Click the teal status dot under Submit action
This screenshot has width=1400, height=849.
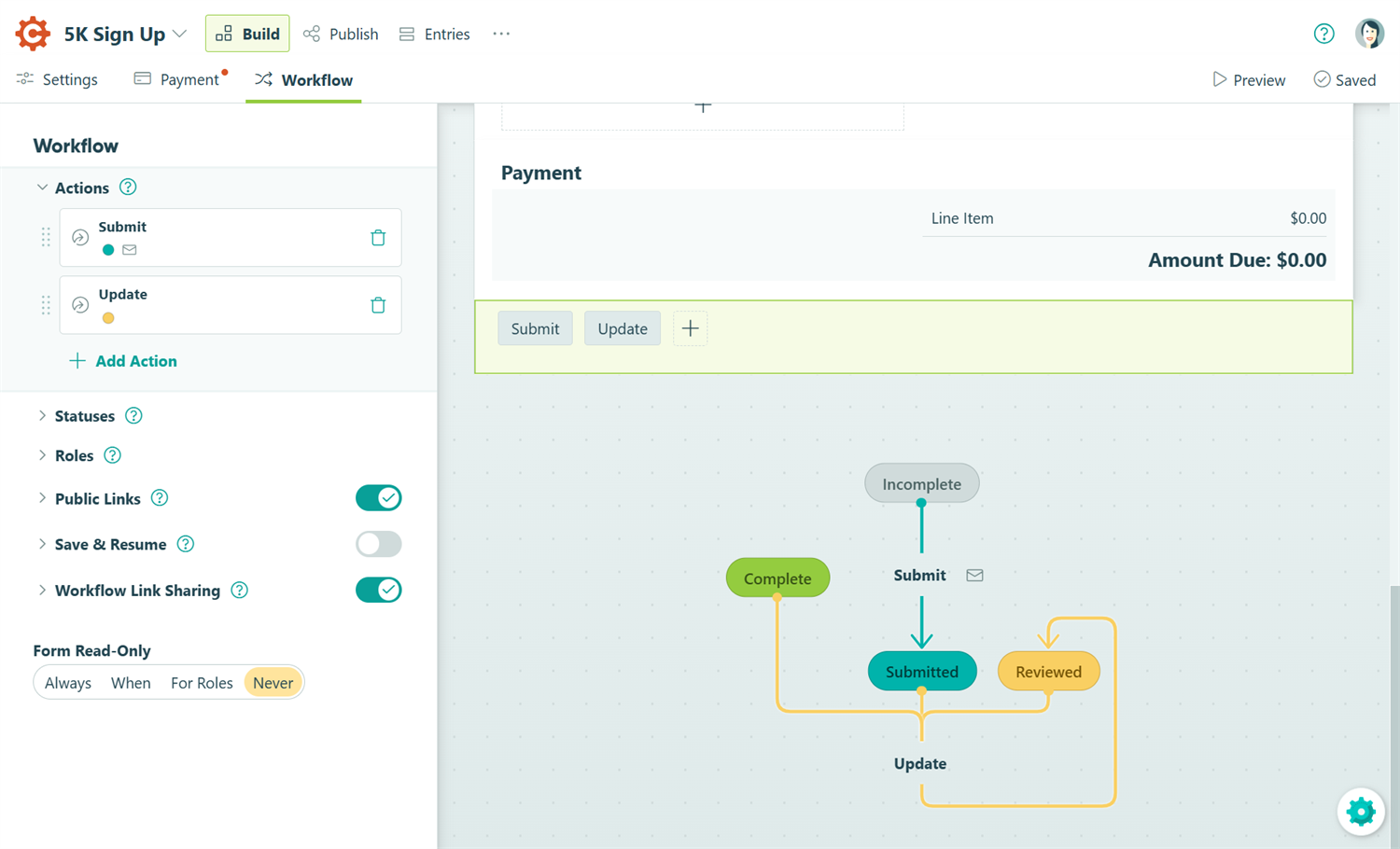[x=108, y=250]
